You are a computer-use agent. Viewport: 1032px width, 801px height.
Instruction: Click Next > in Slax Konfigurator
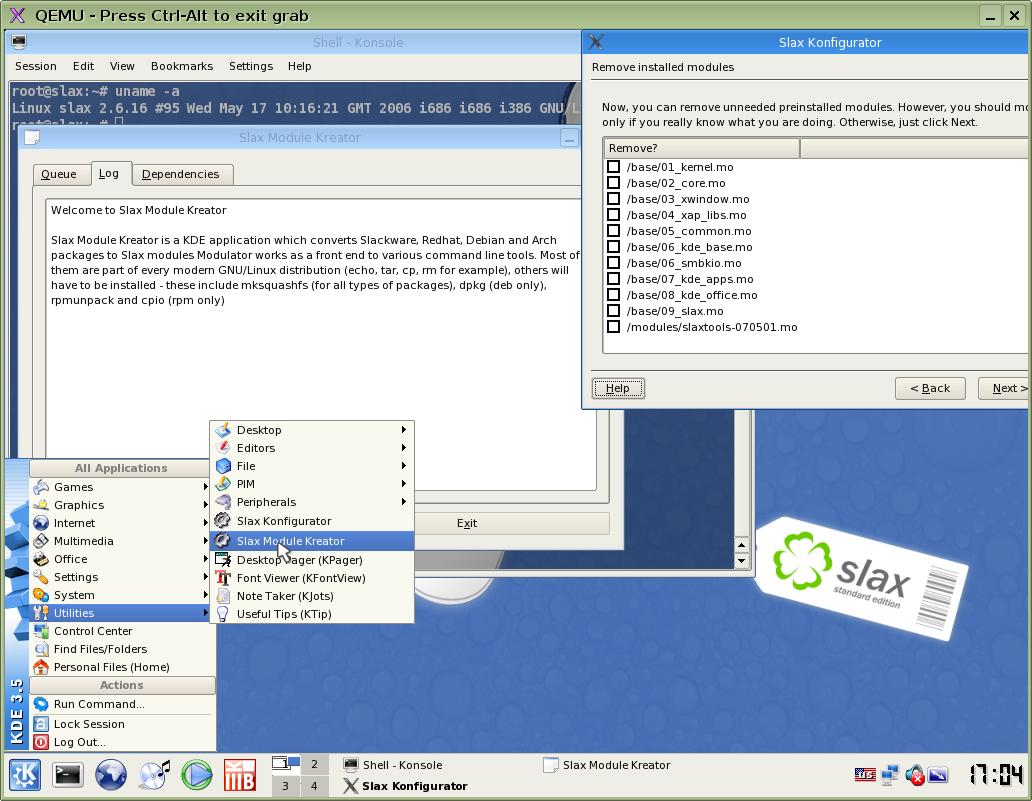point(1004,388)
